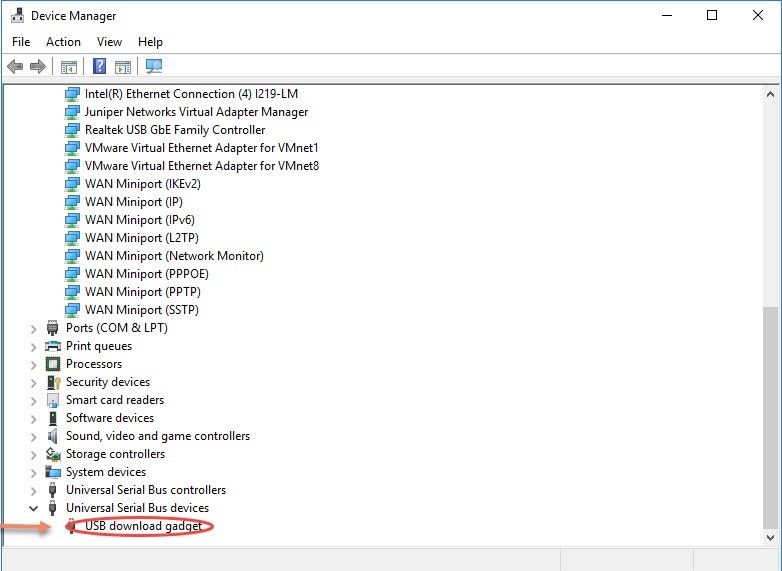
Task: Select WAN Miniport (IP) entry
Action: coord(134,202)
